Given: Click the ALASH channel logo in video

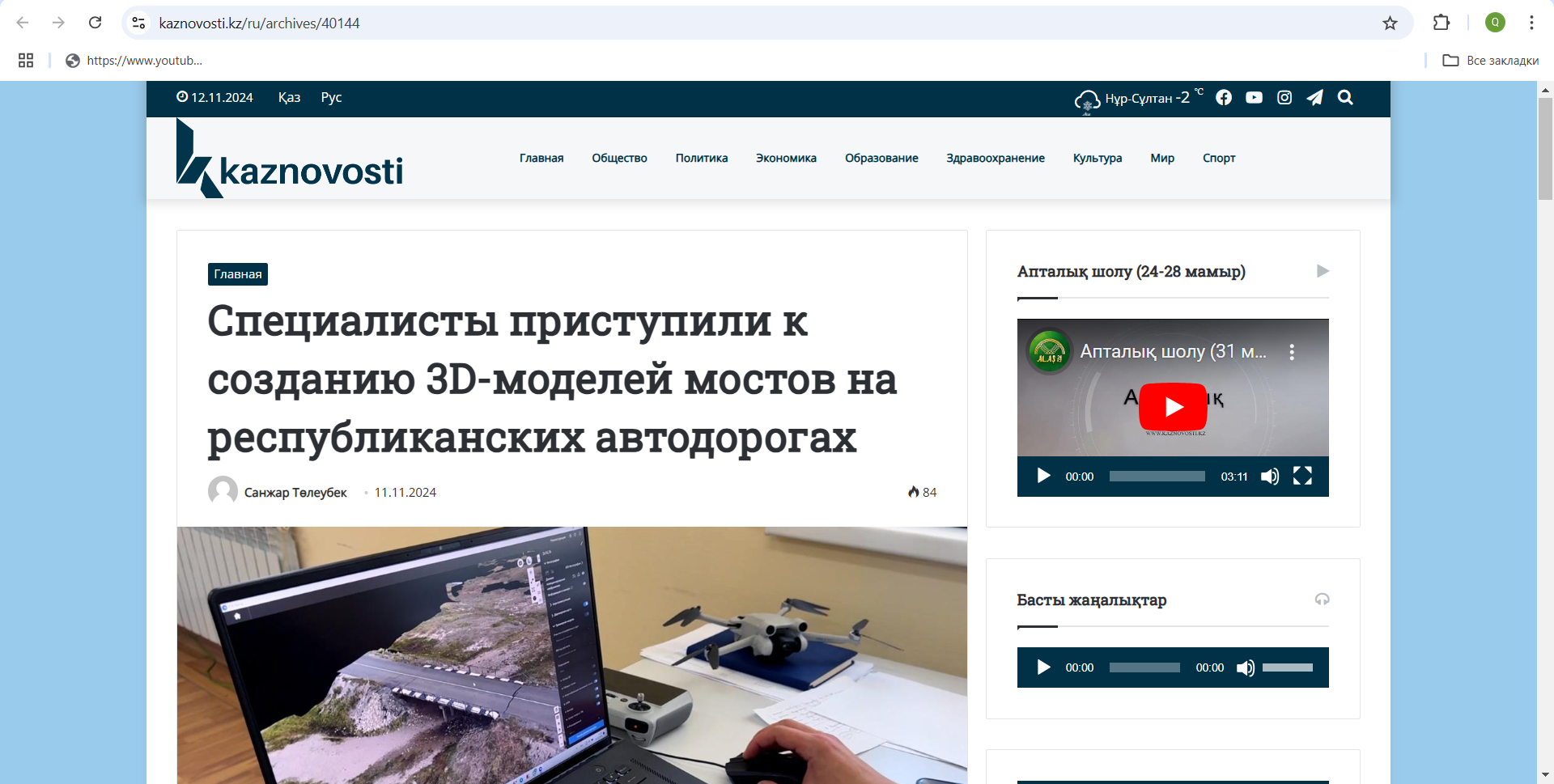Looking at the screenshot, I should click(x=1050, y=351).
